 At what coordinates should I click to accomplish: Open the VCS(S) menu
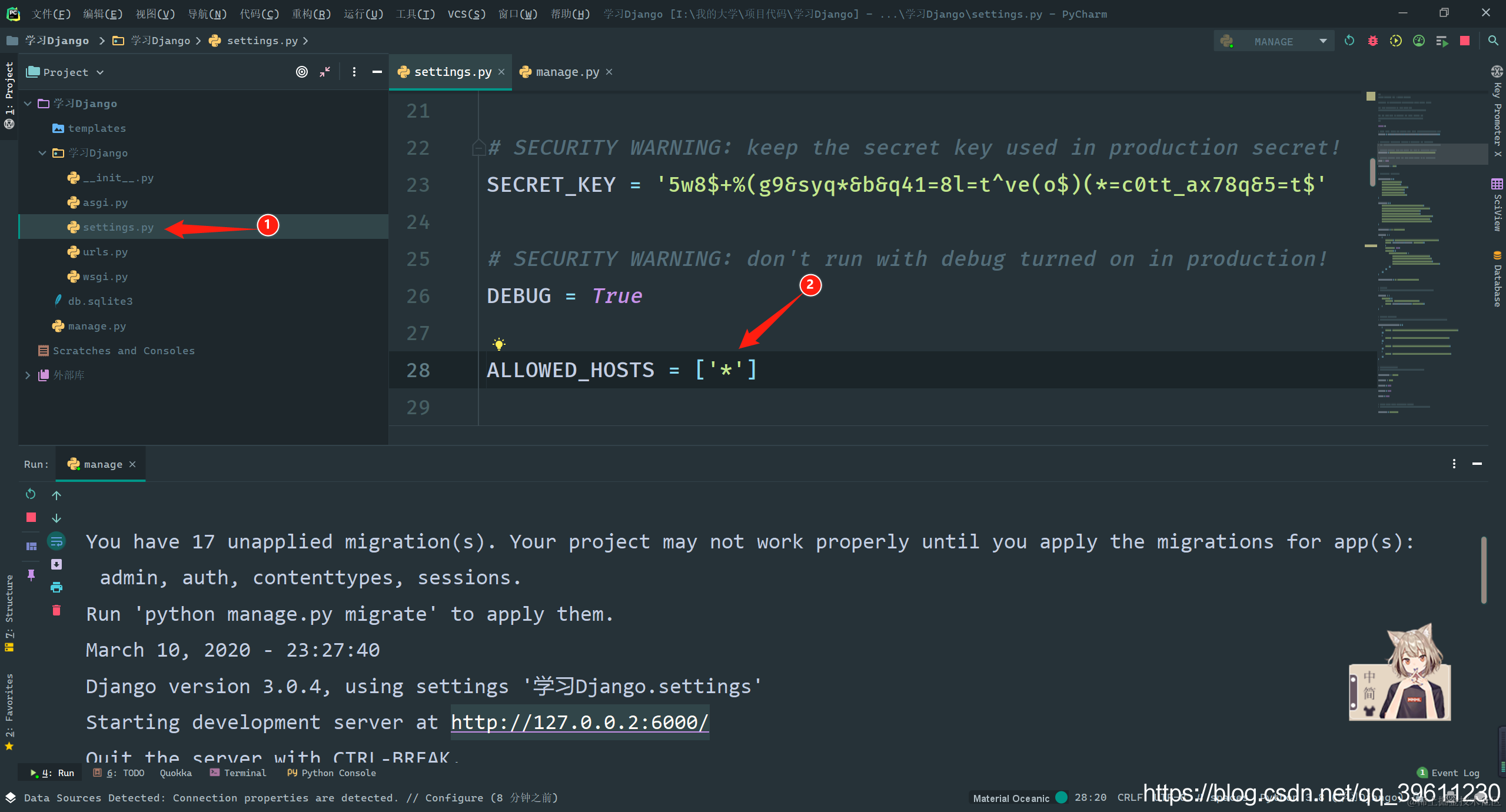click(466, 14)
